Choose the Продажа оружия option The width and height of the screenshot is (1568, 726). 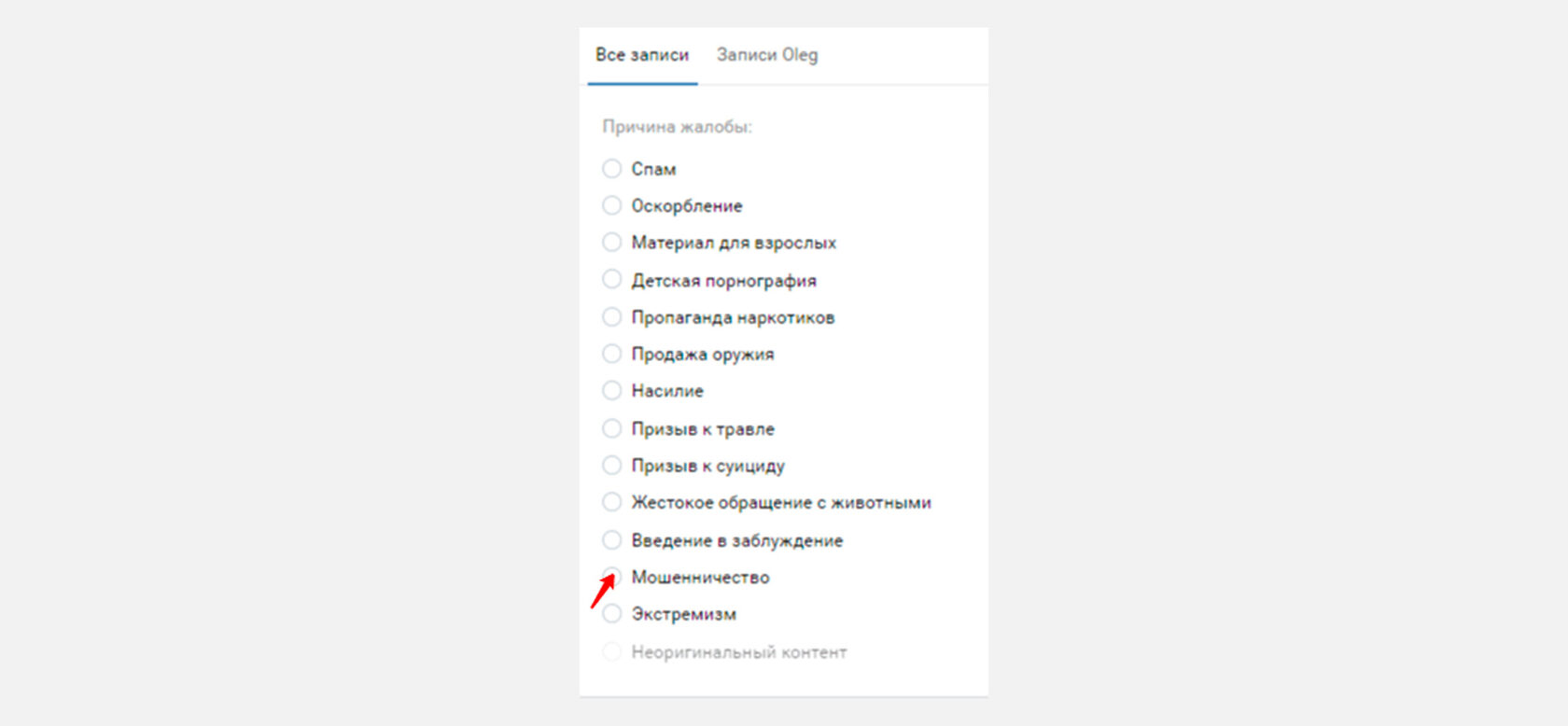pos(611,354)
